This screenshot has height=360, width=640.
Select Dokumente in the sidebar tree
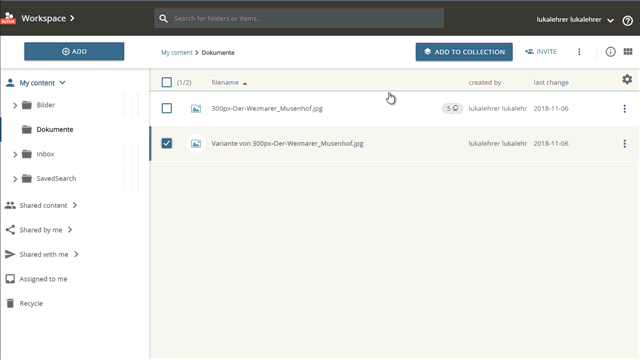55,129
